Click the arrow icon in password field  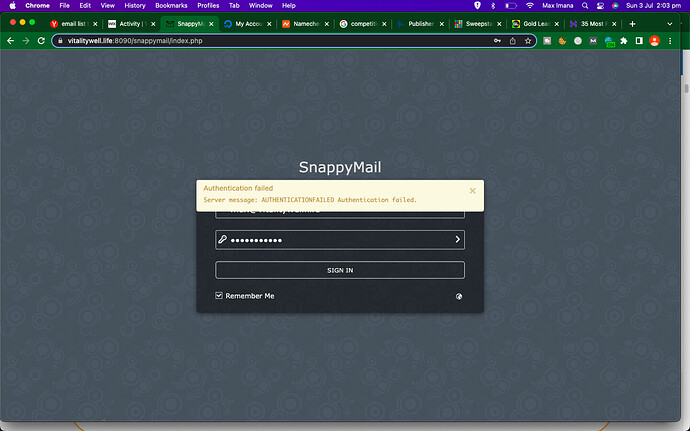click(x=457, y=239)
